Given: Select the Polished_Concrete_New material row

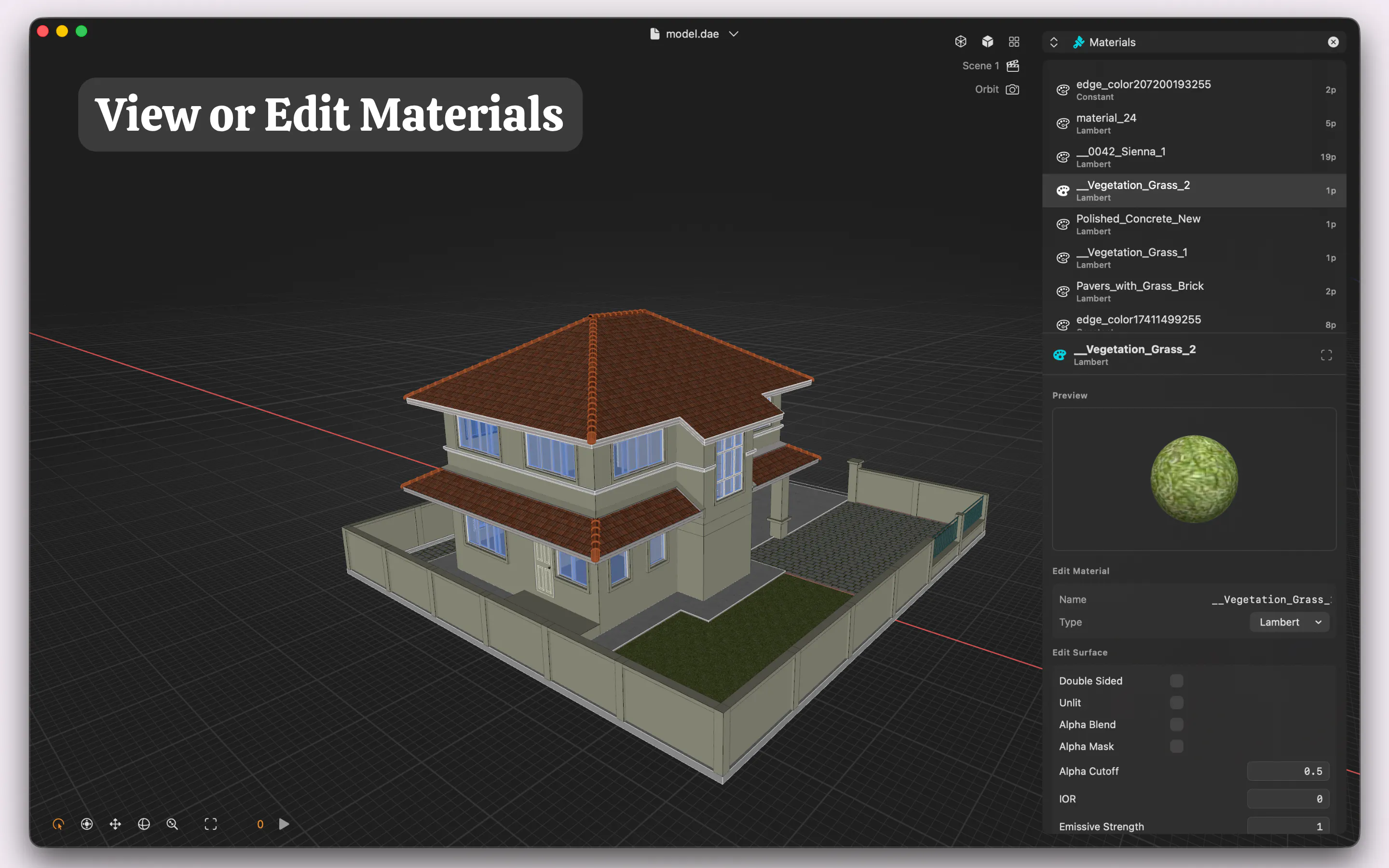Looking at the screenshot, I should click(x=1194, y=224).
